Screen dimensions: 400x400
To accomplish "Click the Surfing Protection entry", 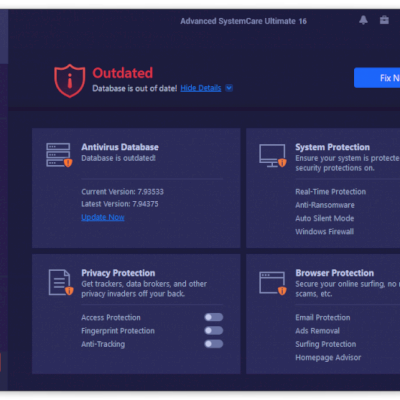I will tap(326, 344).
